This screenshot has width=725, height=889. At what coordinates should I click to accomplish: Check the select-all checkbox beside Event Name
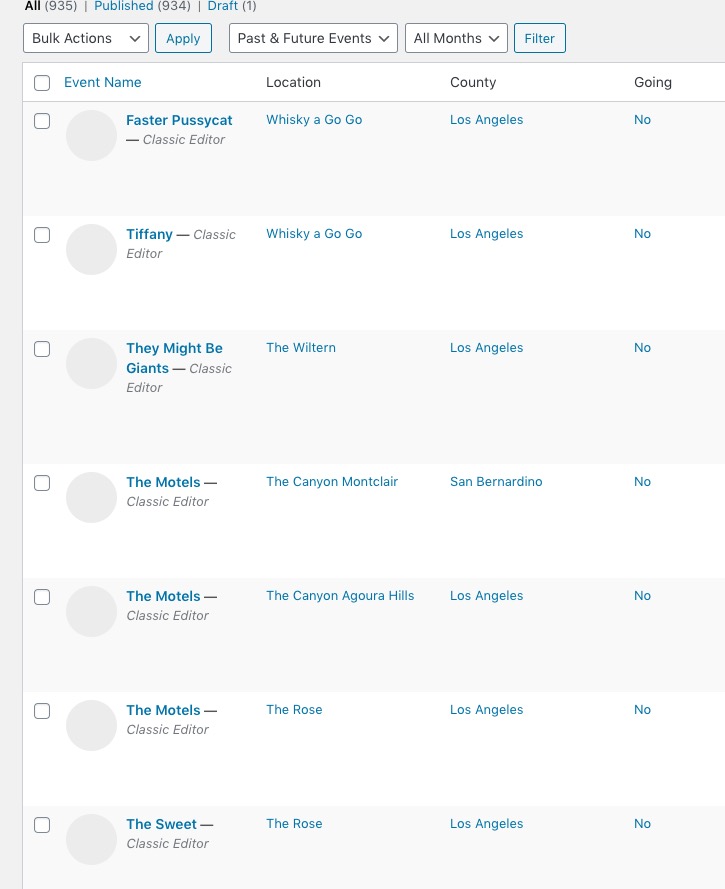[42, 83]
